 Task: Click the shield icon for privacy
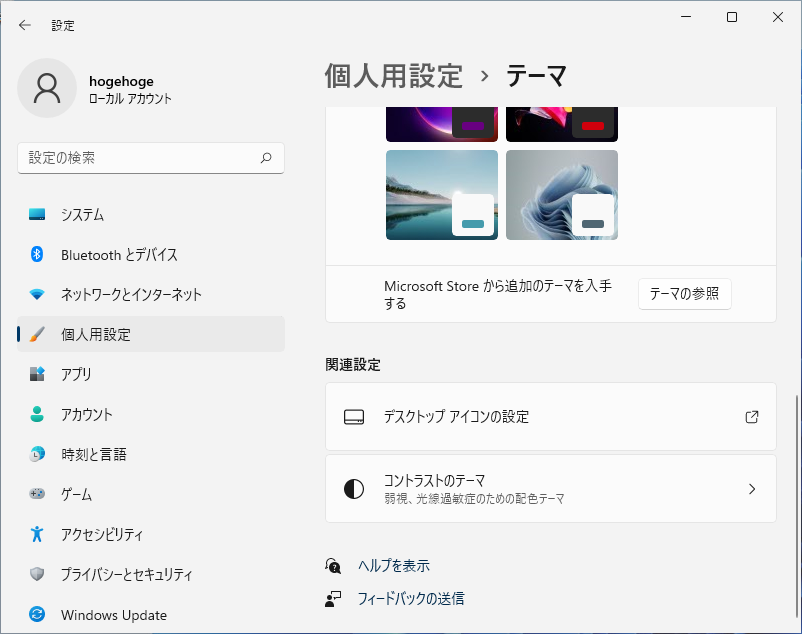(37, 574)
